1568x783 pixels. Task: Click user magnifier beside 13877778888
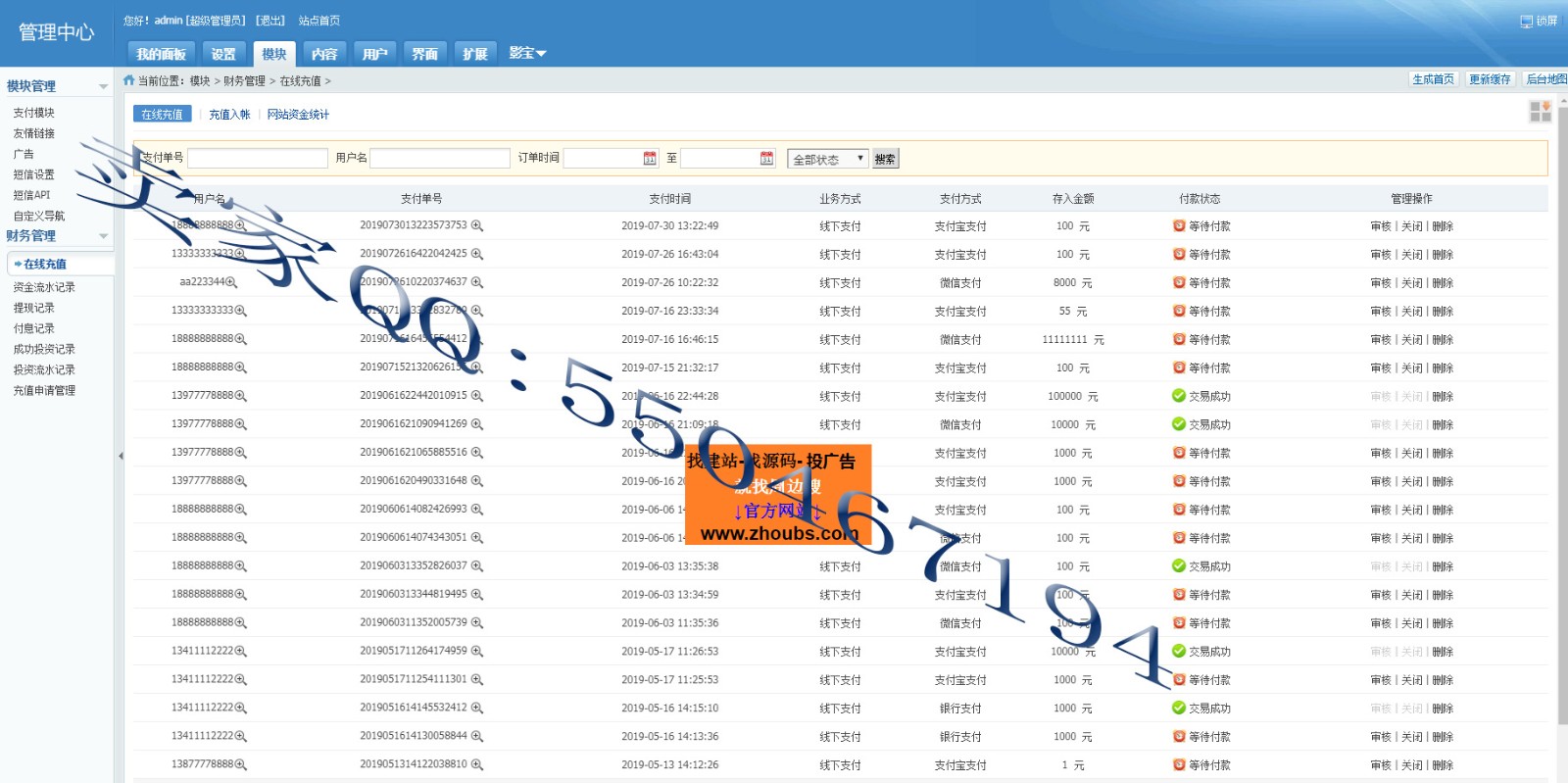[x=241, y=764]
